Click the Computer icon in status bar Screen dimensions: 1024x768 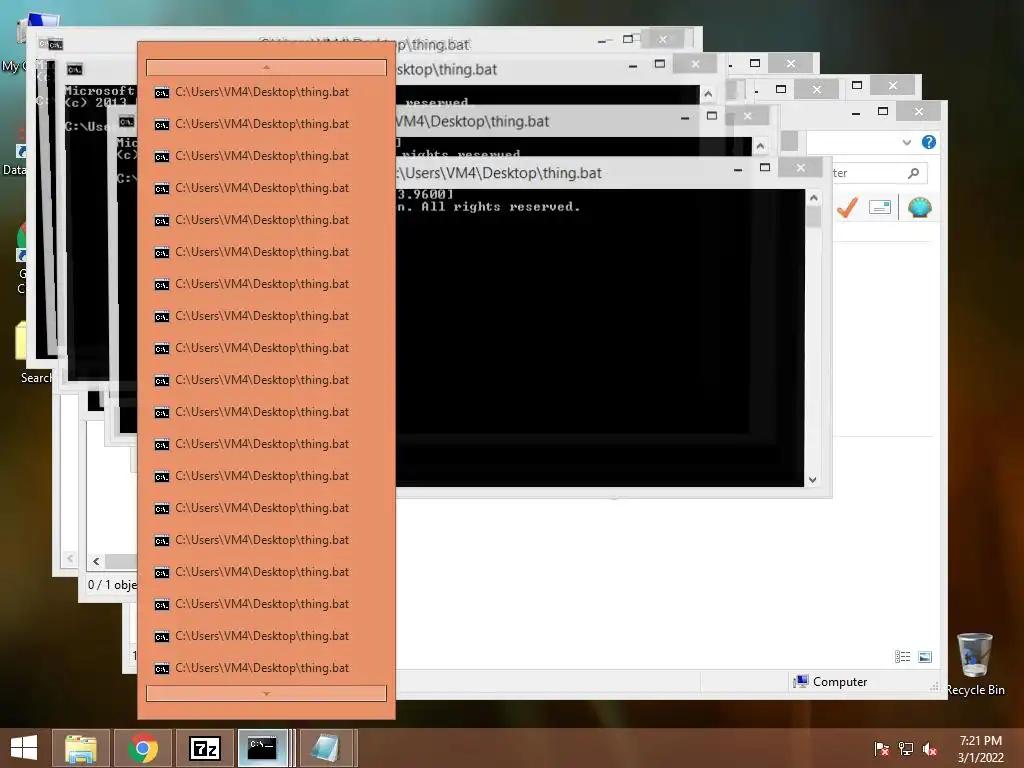pyautogui.click(x=800, y=682)
